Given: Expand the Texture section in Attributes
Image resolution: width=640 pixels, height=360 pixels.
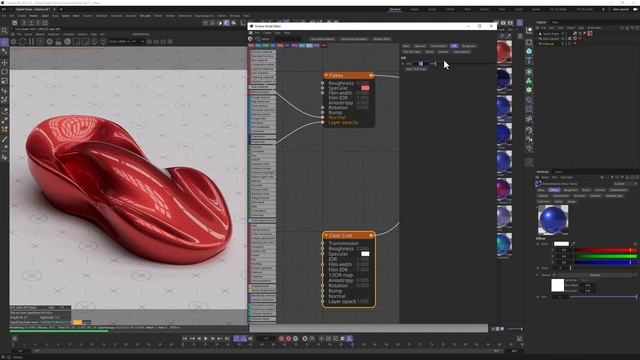Looking at the screenshot, I should 538,275.
